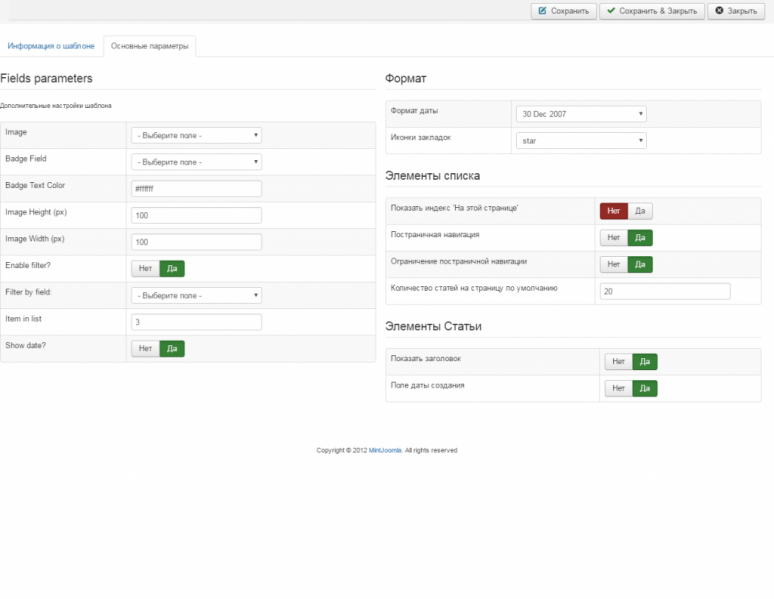Open the Badge Field dropdown
This screenshot has width=774, height=599.
pyautogui.click(x=196, y=162)
